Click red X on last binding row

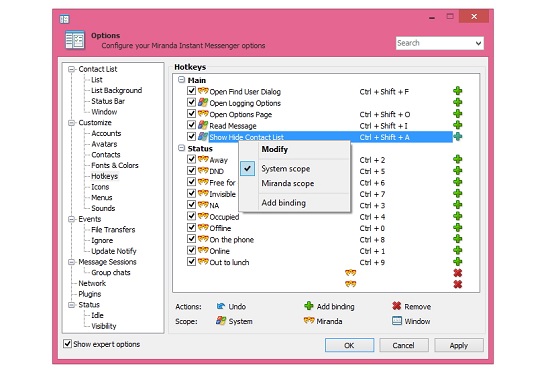[x=457, y=284]
